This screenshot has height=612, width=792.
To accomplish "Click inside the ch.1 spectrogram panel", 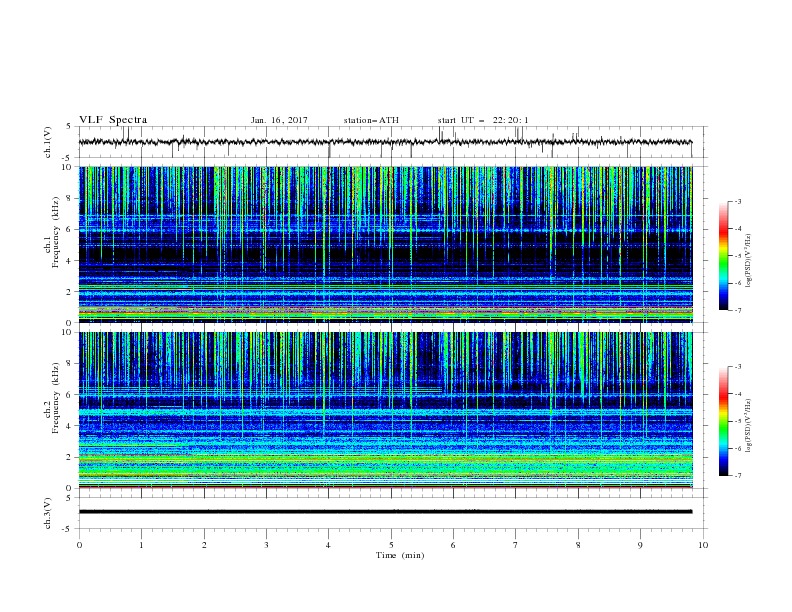I will (x=385, y=244).
